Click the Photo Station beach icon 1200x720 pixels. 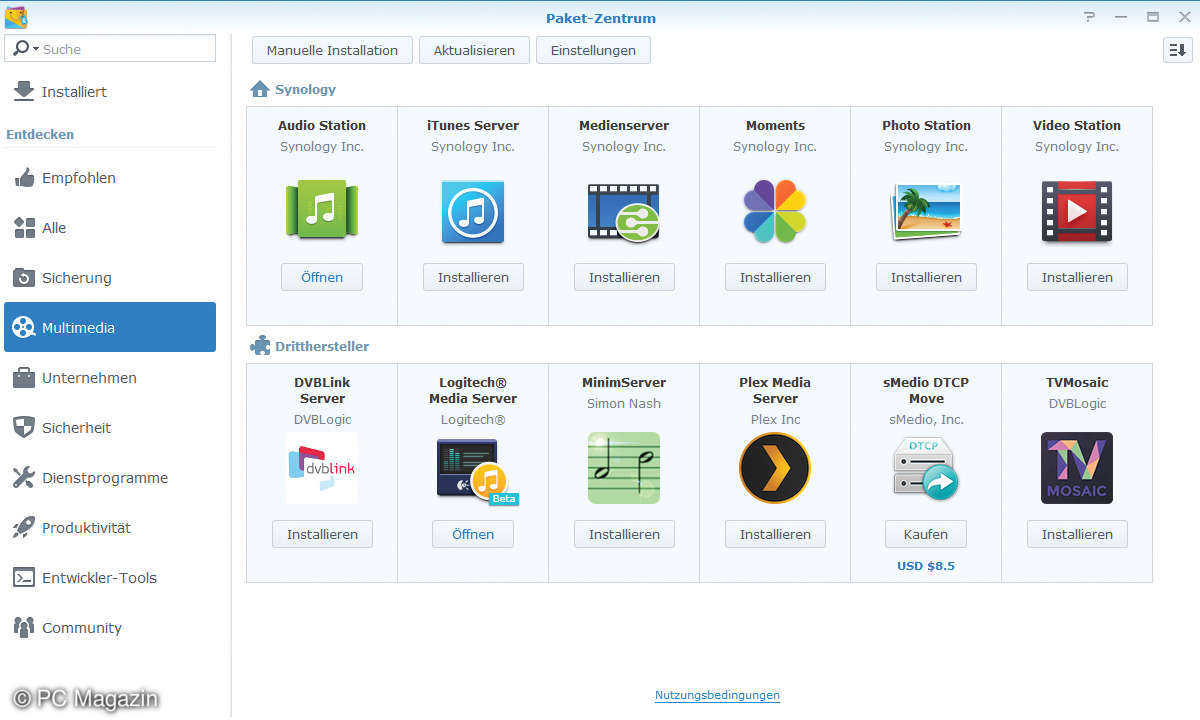point(926,211)
